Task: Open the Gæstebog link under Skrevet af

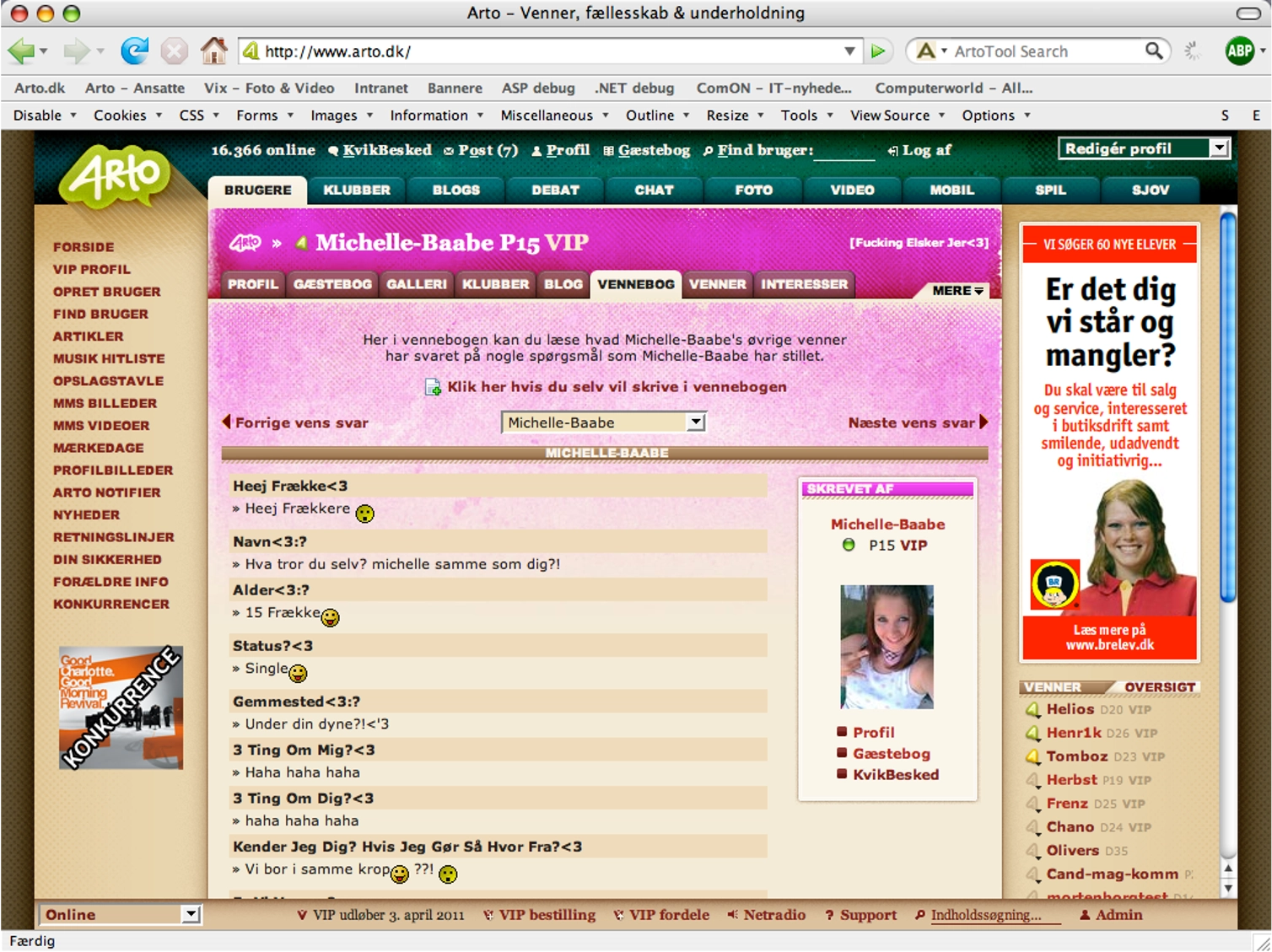Action: pos(891,753)
